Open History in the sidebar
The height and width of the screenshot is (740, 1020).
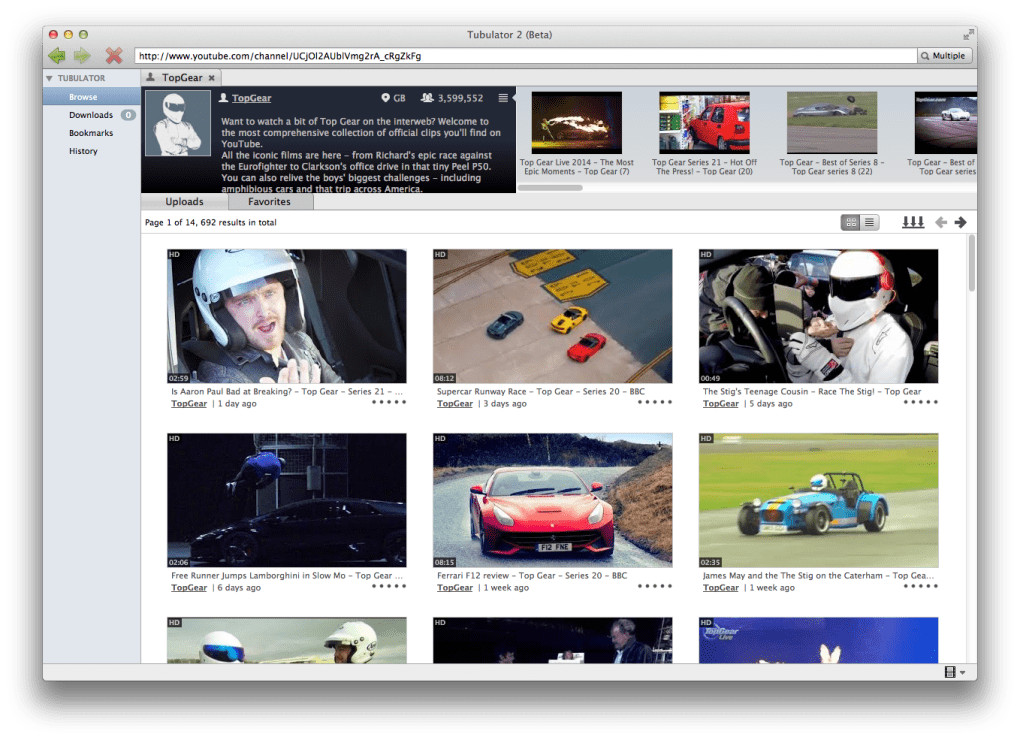pos(83,152)
